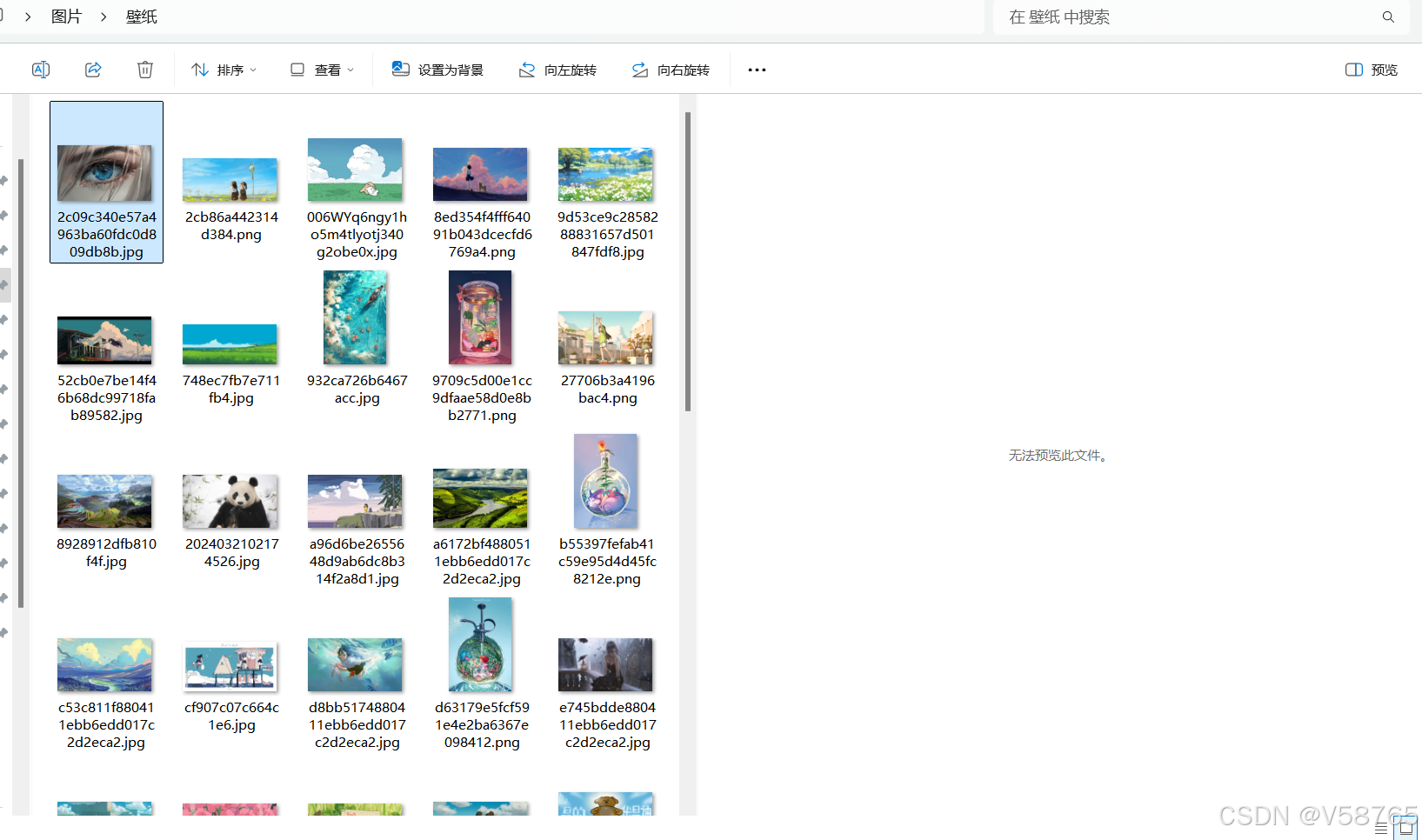Screen dimensions: 1422x840
Task: Click the search magnifier icon
Action: pos(1388,17)
